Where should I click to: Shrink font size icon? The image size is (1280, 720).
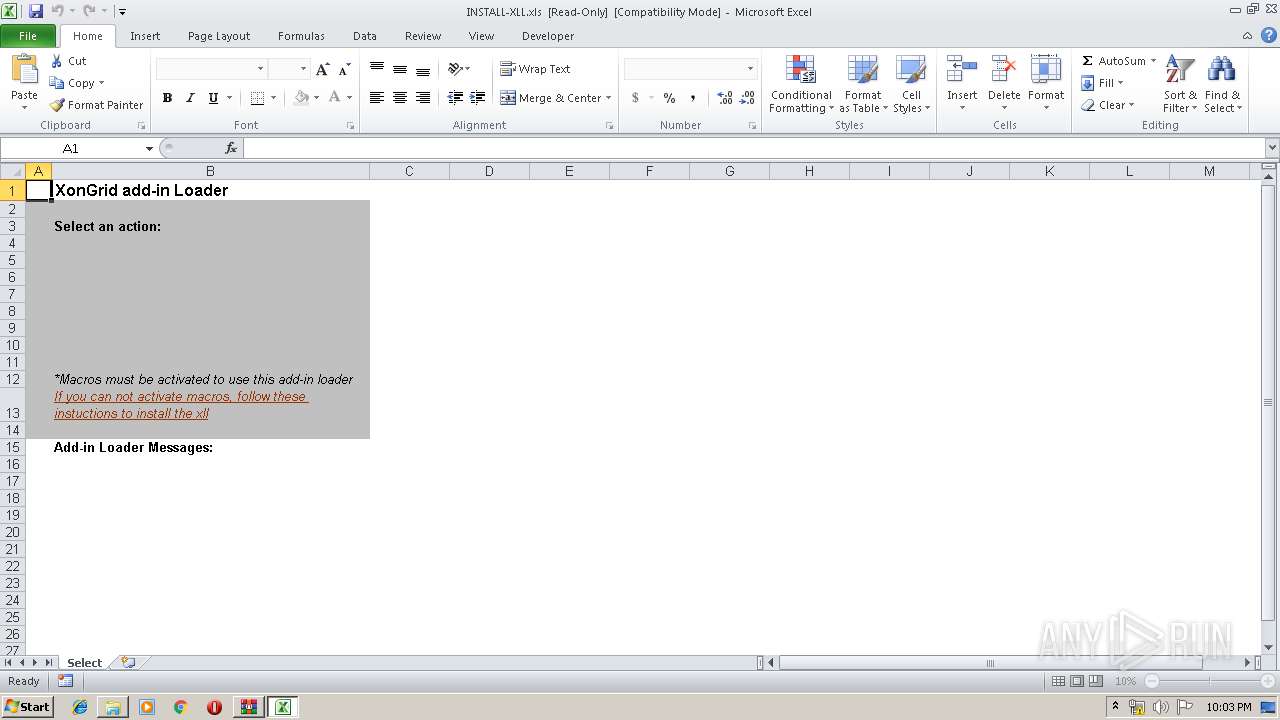[x=344, y=69]
